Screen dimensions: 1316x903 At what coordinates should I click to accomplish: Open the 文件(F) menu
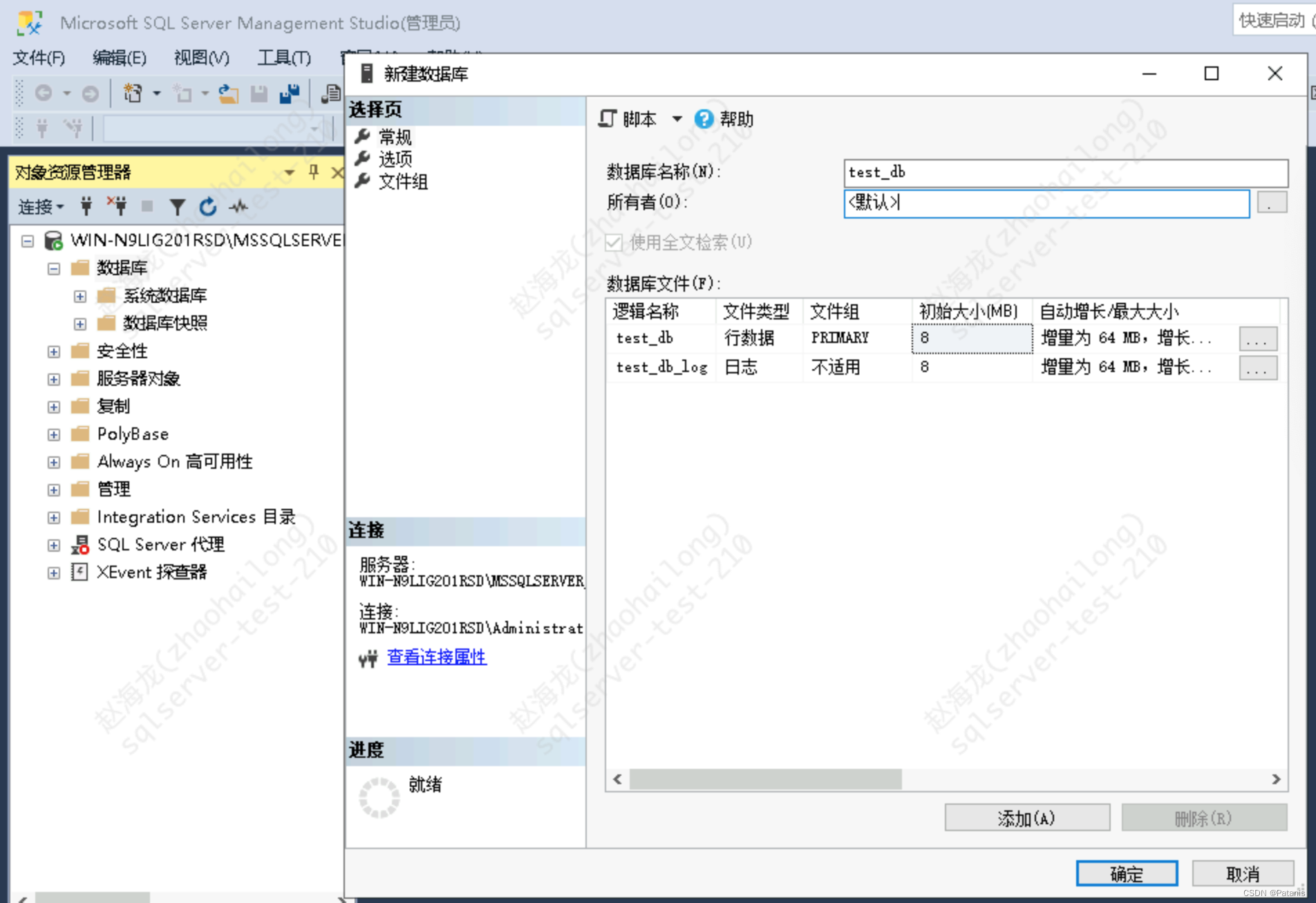(39, 57)
